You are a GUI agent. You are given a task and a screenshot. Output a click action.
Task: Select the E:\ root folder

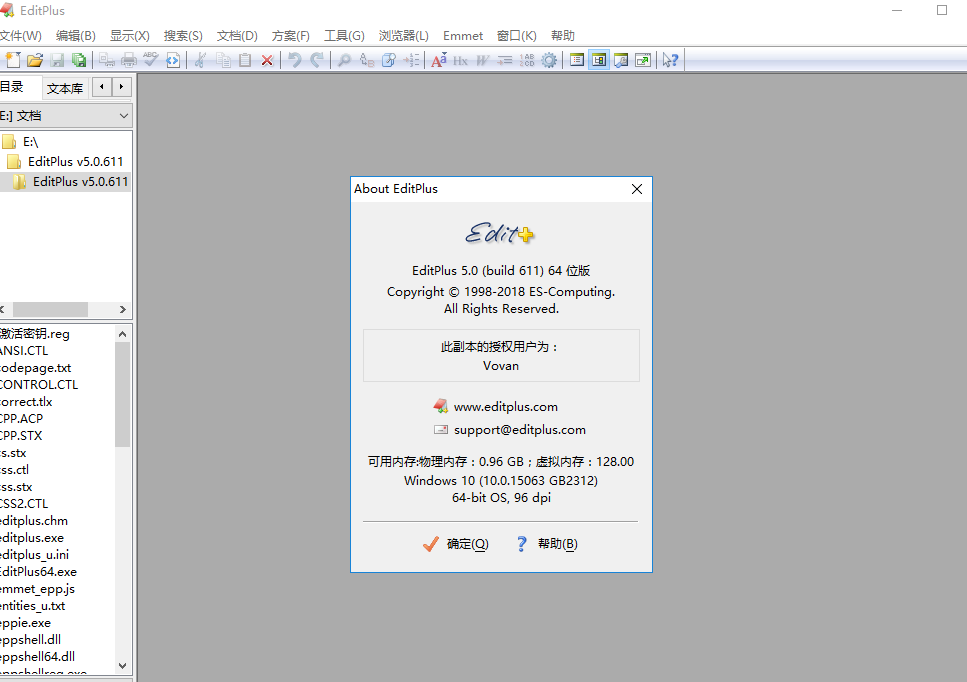pyautogui.click(x=30, y=142)
